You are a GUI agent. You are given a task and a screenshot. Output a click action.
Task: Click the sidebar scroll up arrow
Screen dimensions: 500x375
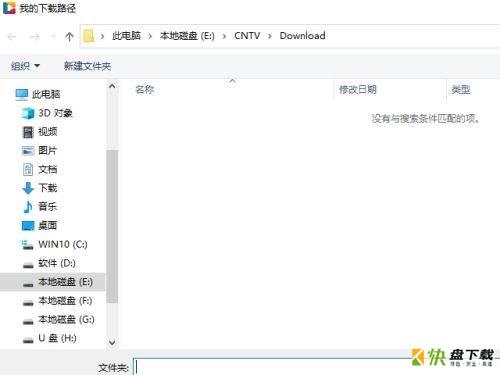pyautogui.click(x=112, y=86)
